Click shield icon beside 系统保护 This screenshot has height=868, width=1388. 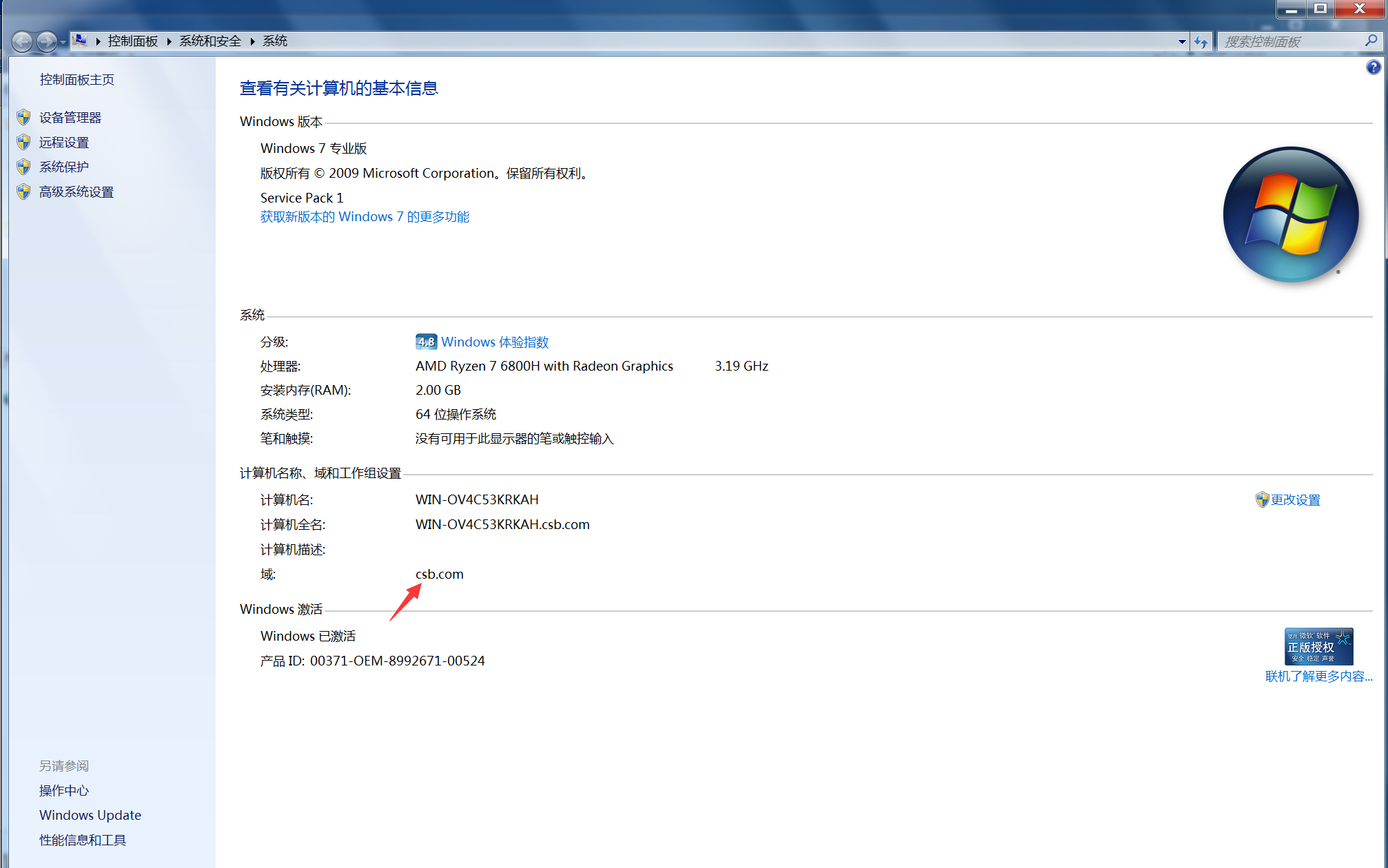coord(24,167)
